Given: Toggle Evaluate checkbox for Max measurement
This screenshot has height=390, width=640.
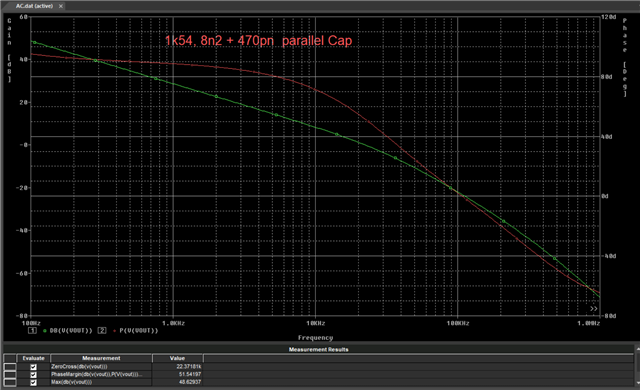Looking at the screenshot, I should [x=33, y=382].
